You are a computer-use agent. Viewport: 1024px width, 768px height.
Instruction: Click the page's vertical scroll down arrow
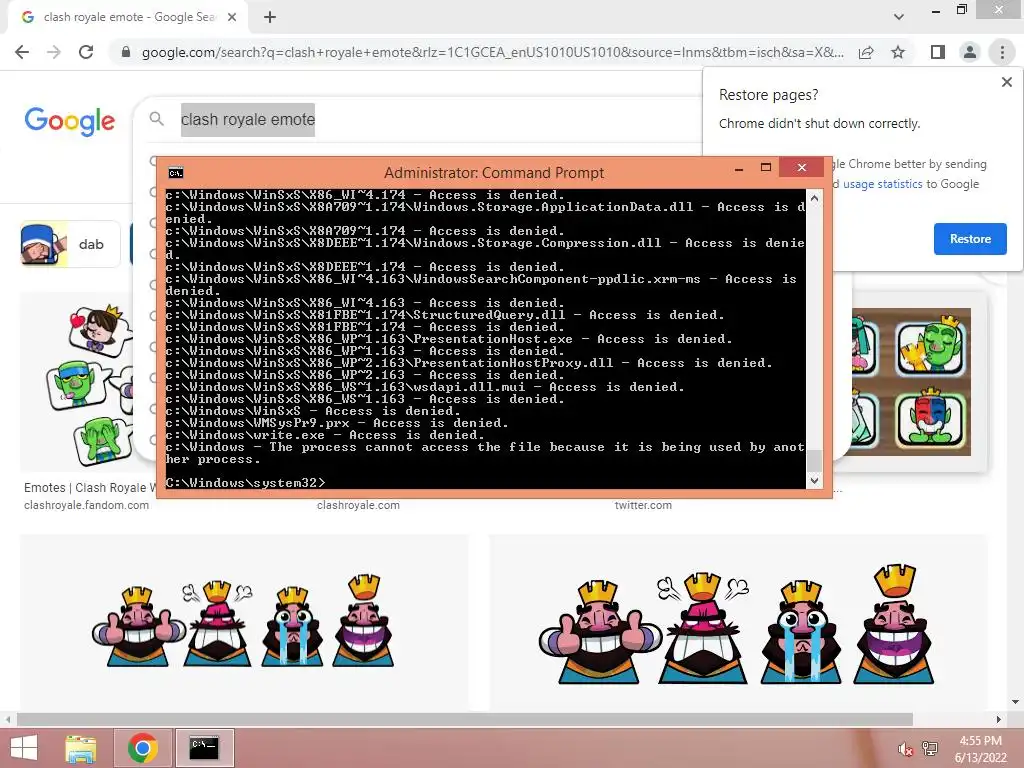1015,702
